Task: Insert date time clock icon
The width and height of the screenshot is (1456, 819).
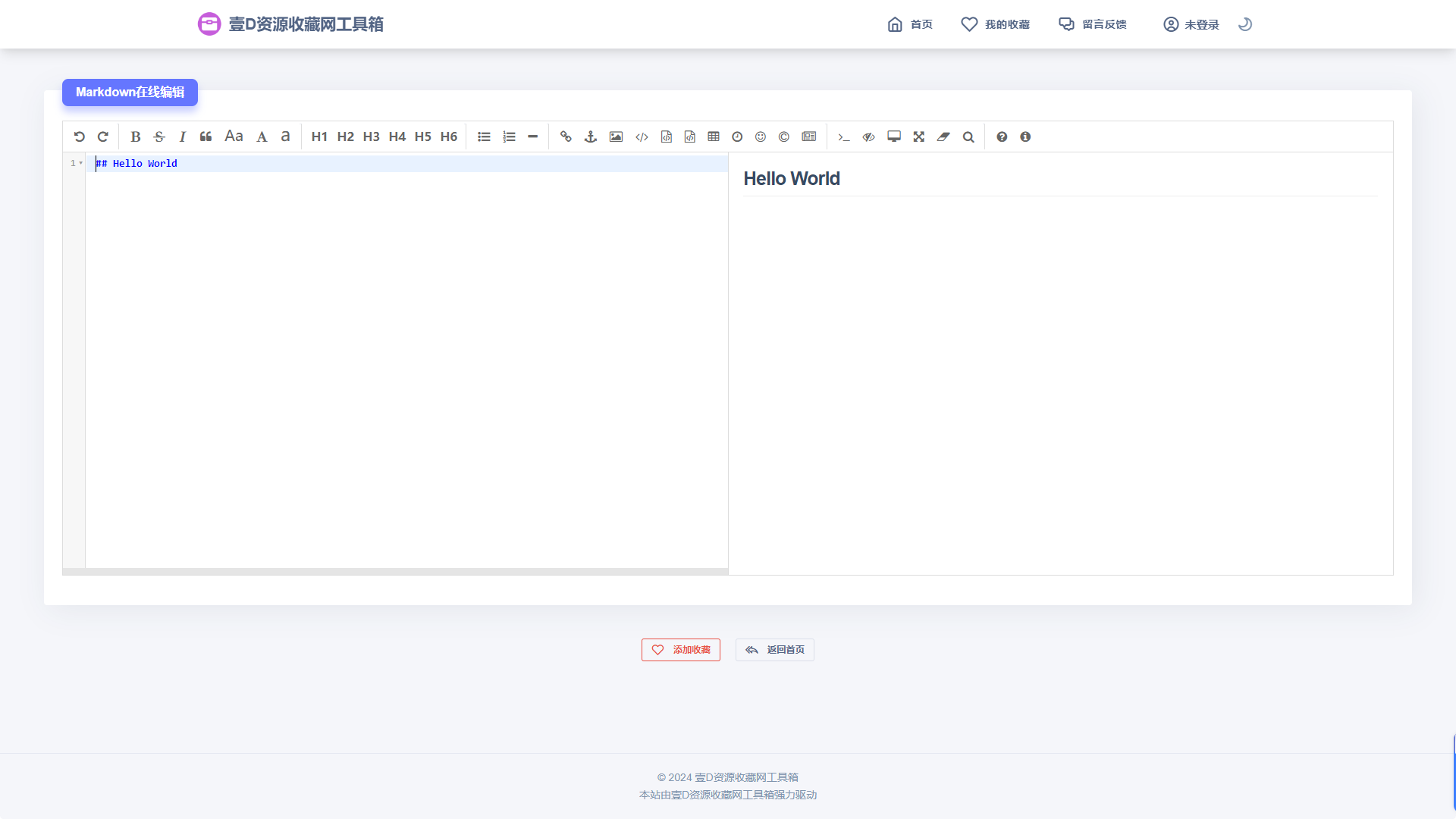Action: [737, 136]
